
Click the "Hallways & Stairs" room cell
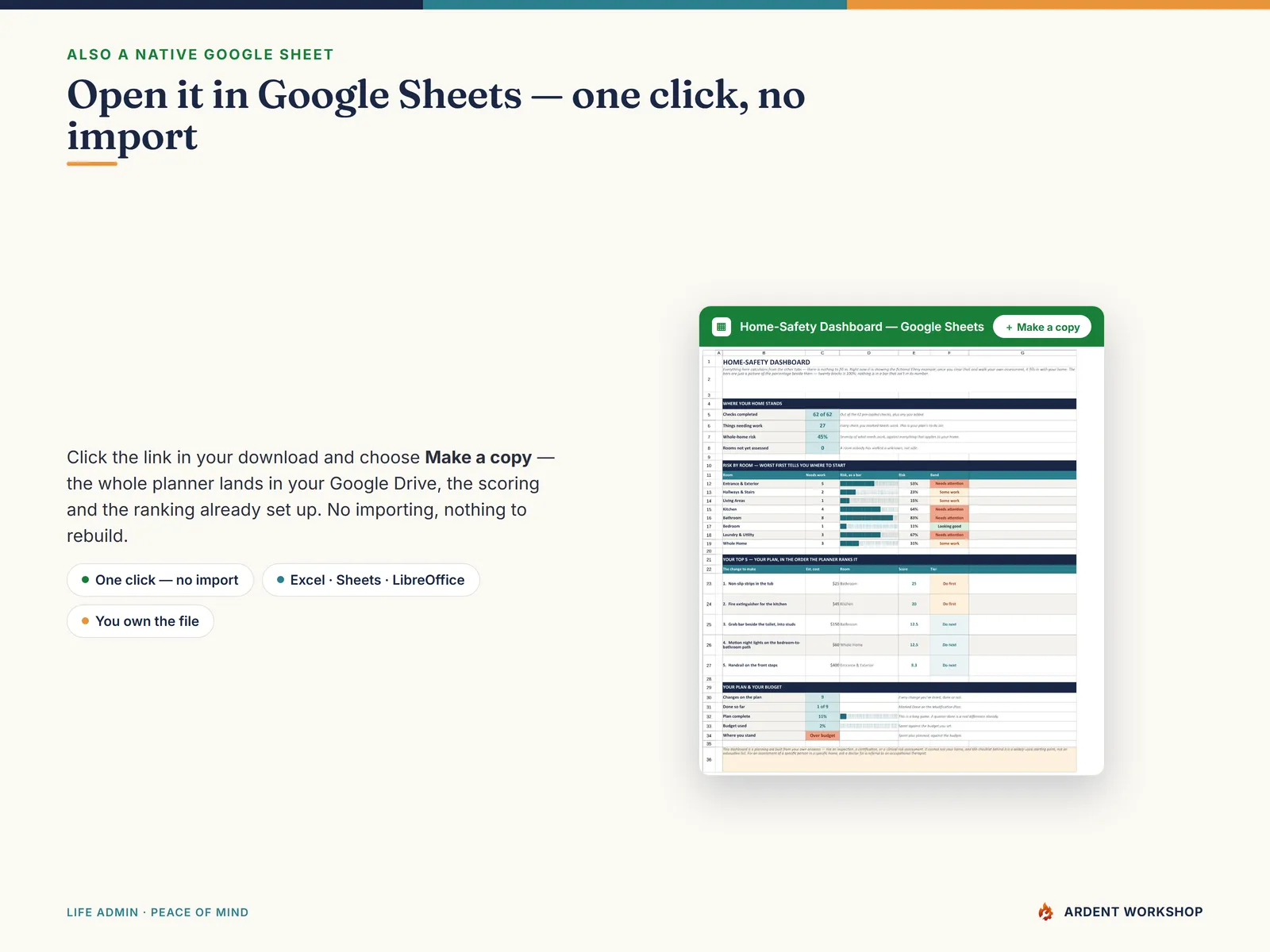[x=764, y=493]
